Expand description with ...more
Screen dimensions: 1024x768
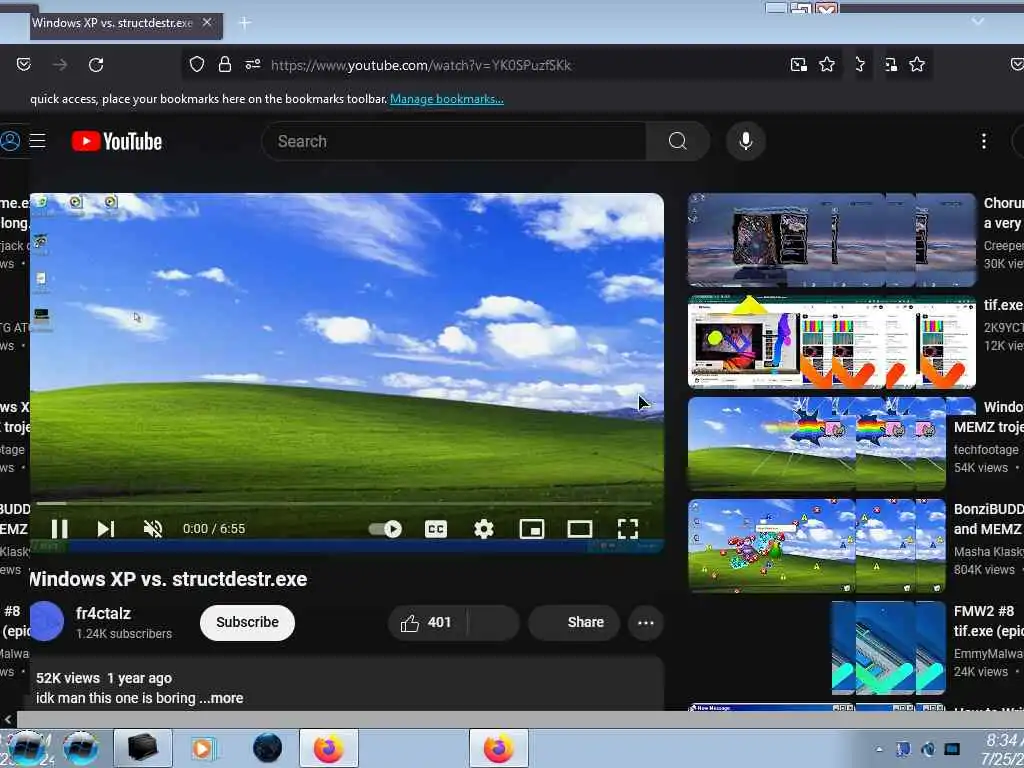pyautogui.click(x=221, y=698)
